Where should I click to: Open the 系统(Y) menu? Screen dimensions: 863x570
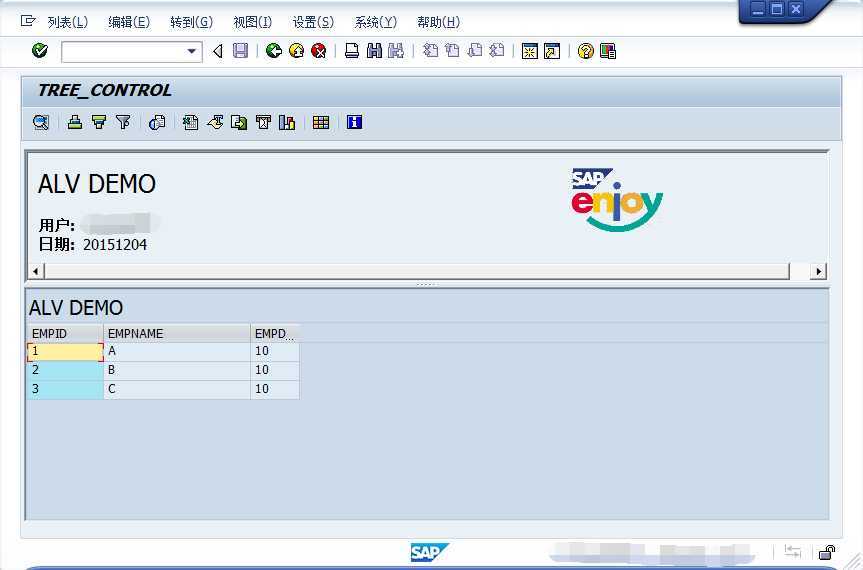375,22
